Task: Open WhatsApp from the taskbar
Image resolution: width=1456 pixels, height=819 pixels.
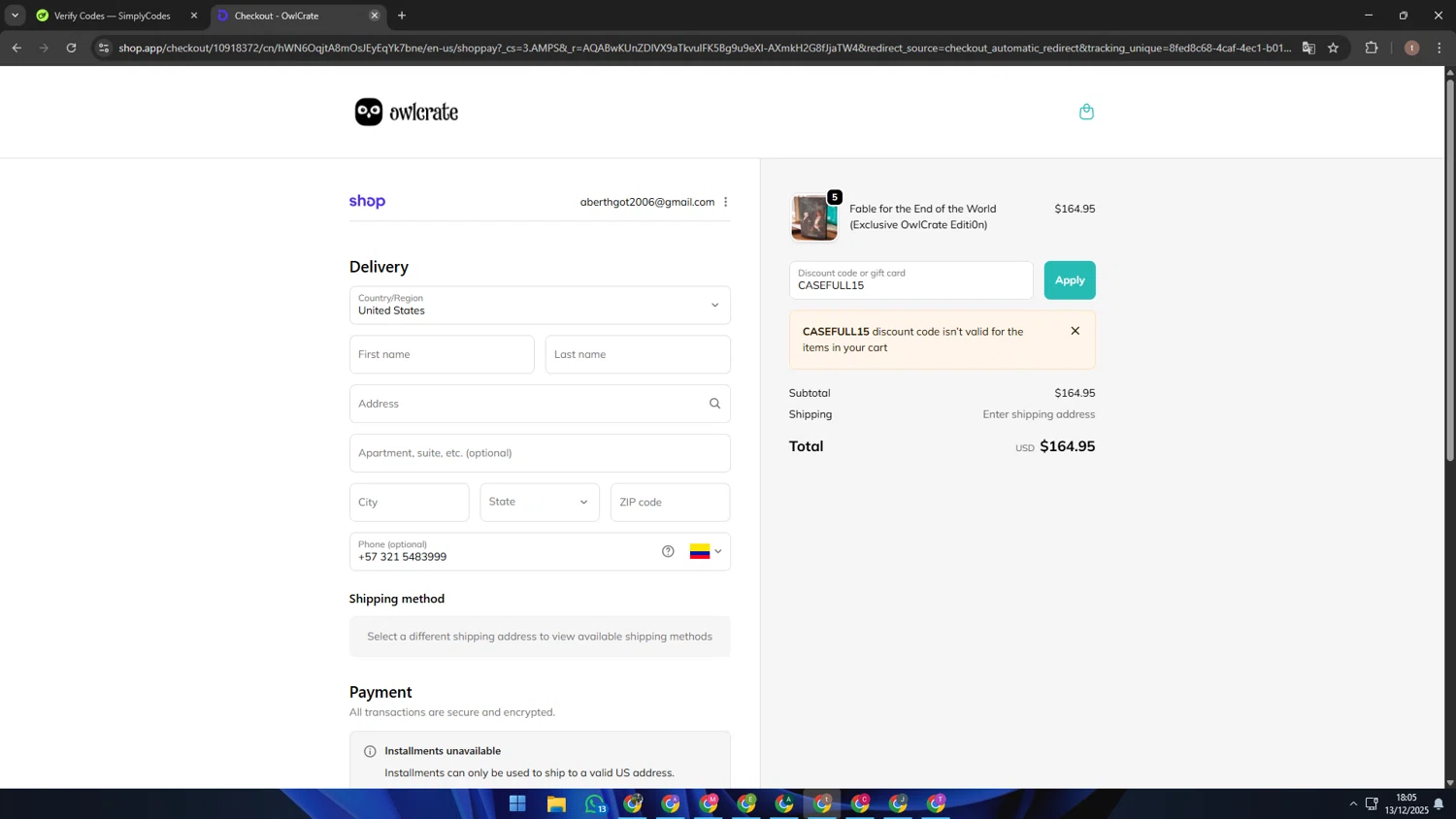Action: pyautogui.click(x=594, y=803)
